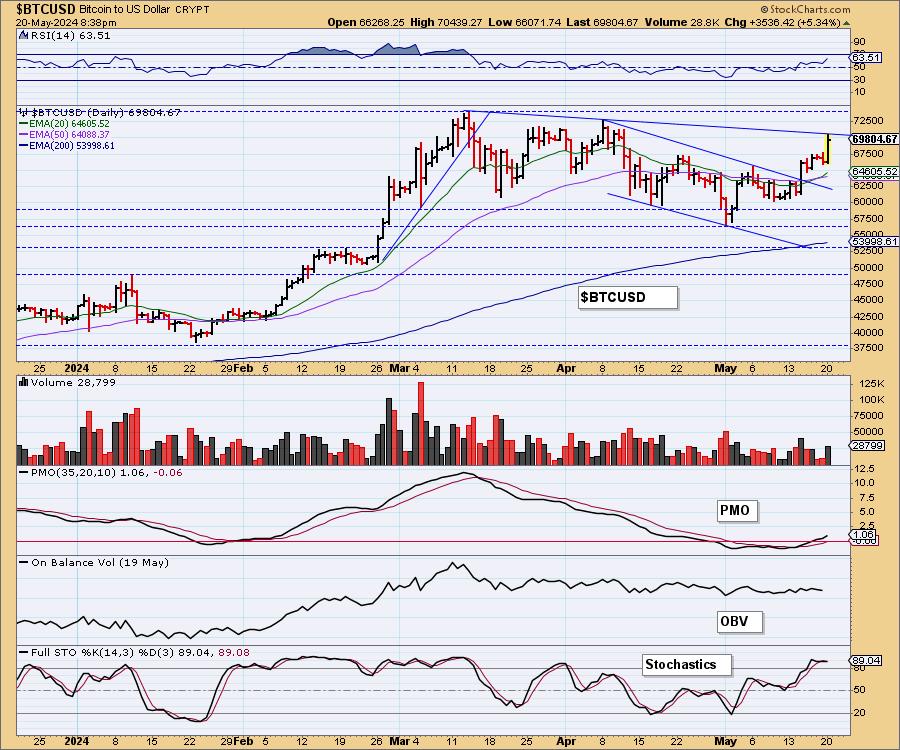Click the $BTCUSD (Daily) candlestick legend icon
This screenshot has height=750, width=900.
click(x=25, y=112)
